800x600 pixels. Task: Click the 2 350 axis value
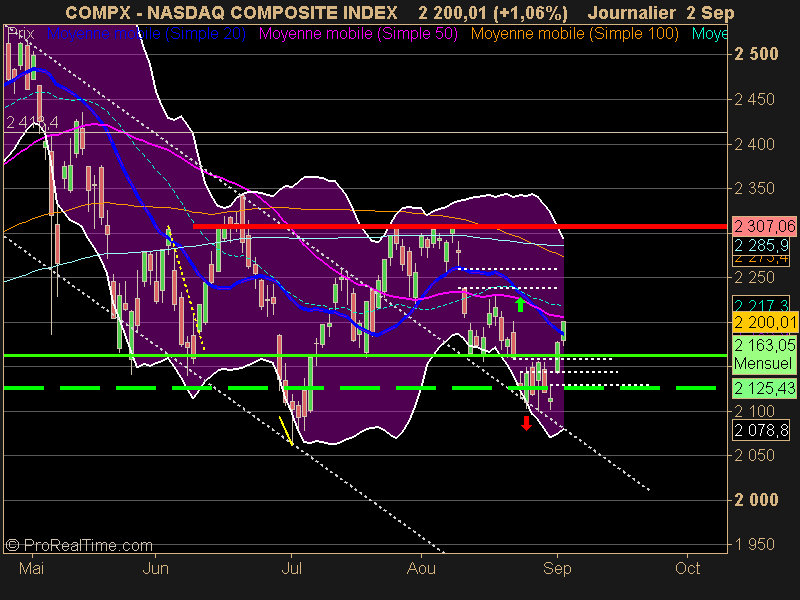(755, 188)
